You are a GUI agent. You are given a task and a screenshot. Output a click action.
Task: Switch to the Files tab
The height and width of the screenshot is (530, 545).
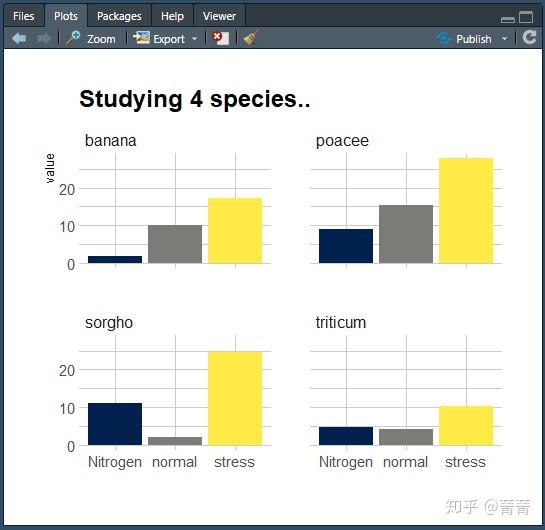(24, 16)
